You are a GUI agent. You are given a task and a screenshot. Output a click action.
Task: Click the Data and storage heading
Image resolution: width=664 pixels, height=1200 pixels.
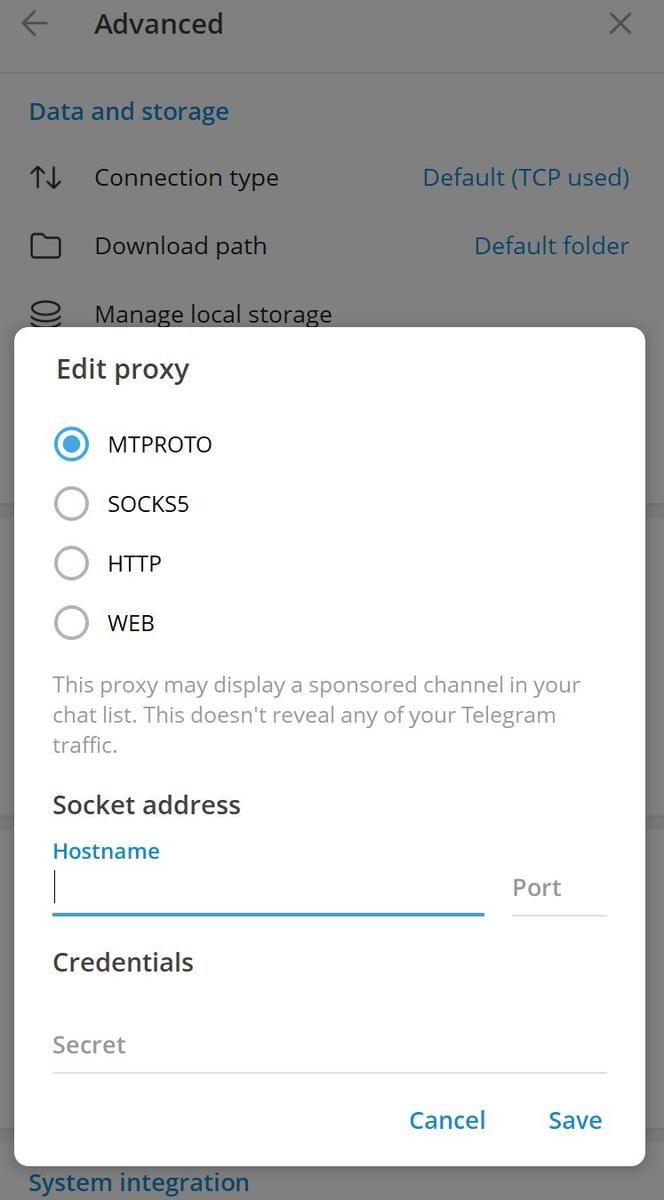point(129,111)
